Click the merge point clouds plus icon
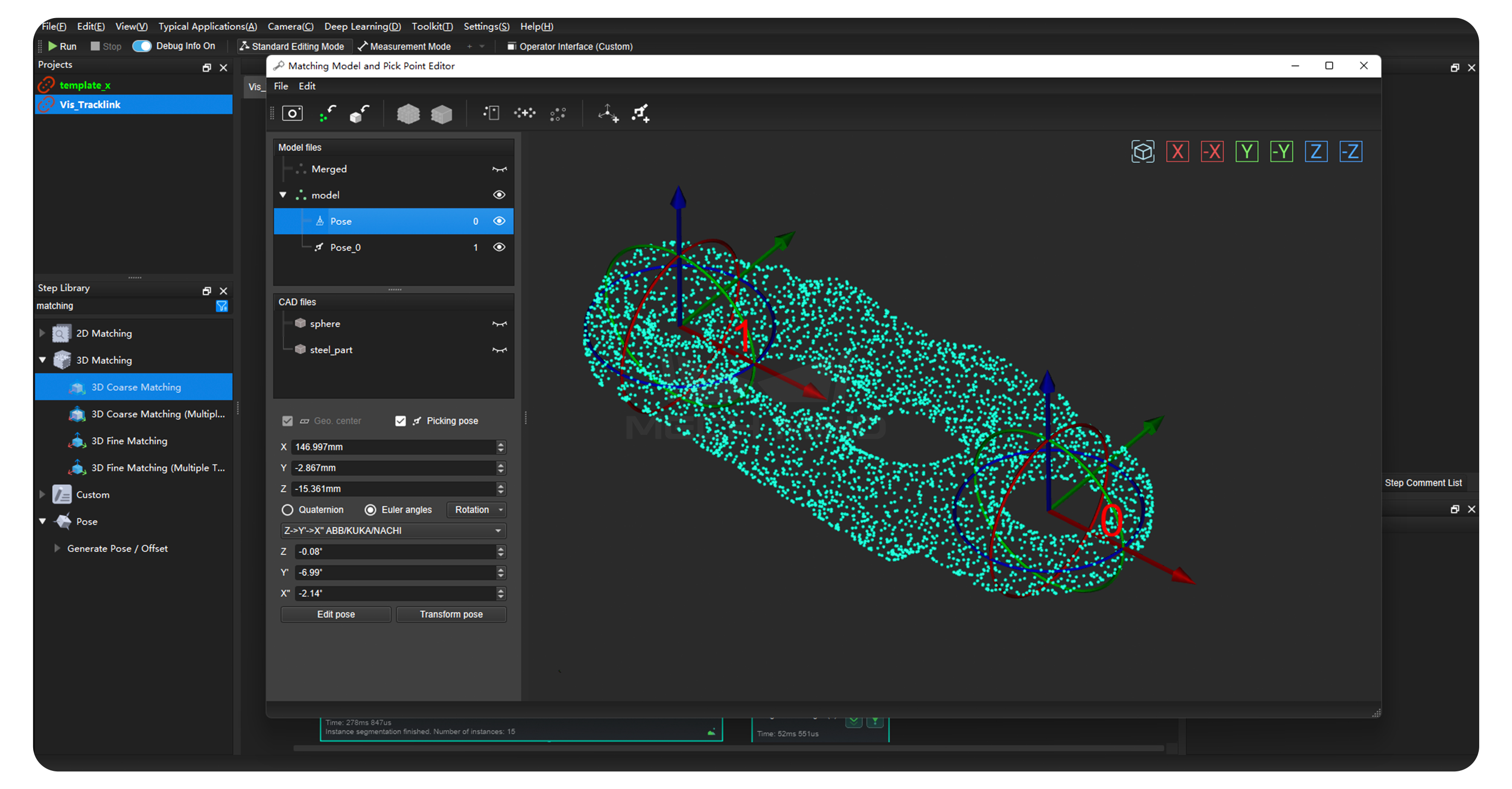Viewport: 1512px width, 789px height. click(524, 113)
